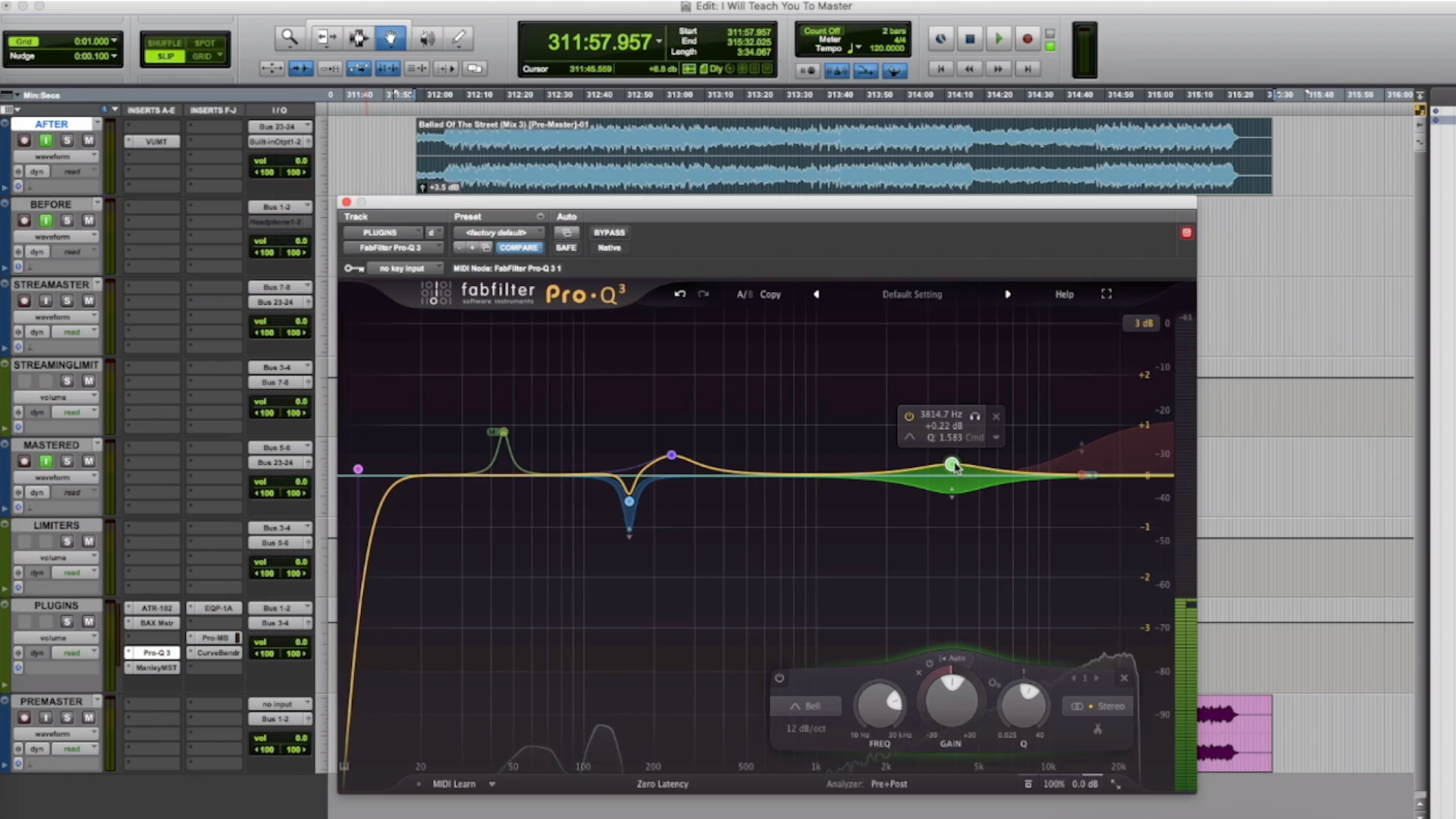1456x819 pixels.
Task: Select the Grabber hand tool
Action: [x=391, y=37]
